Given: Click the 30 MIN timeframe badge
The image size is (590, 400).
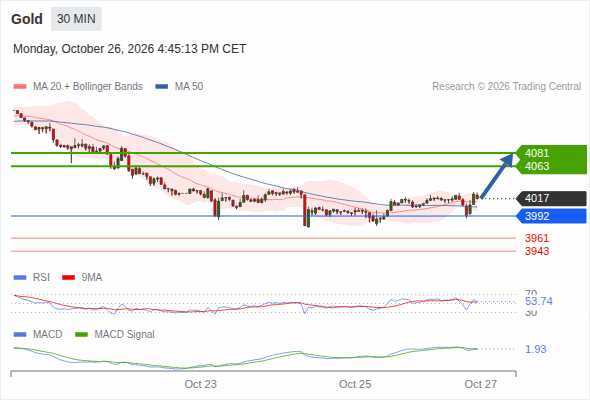Looking at the screenshot, I should coord(76,19).
